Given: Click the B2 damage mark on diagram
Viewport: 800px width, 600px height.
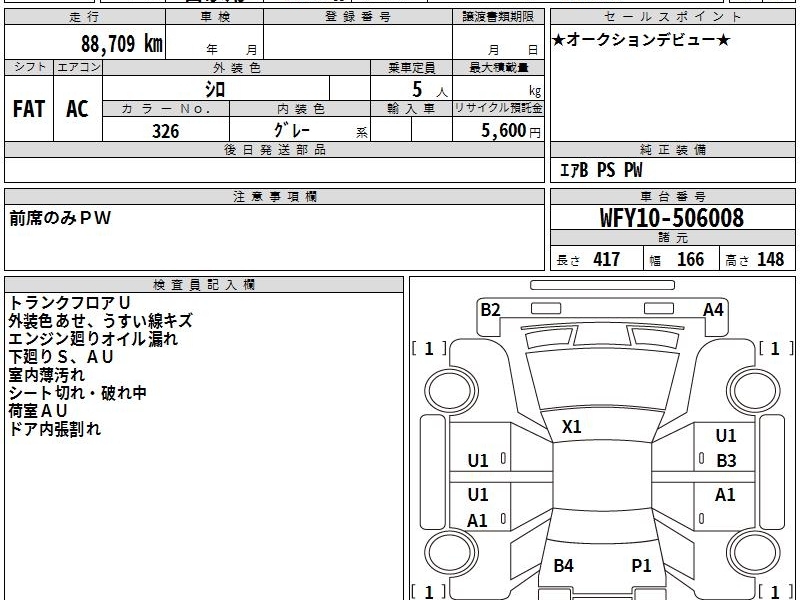Looking at the screenshot, I should point(490,310).
